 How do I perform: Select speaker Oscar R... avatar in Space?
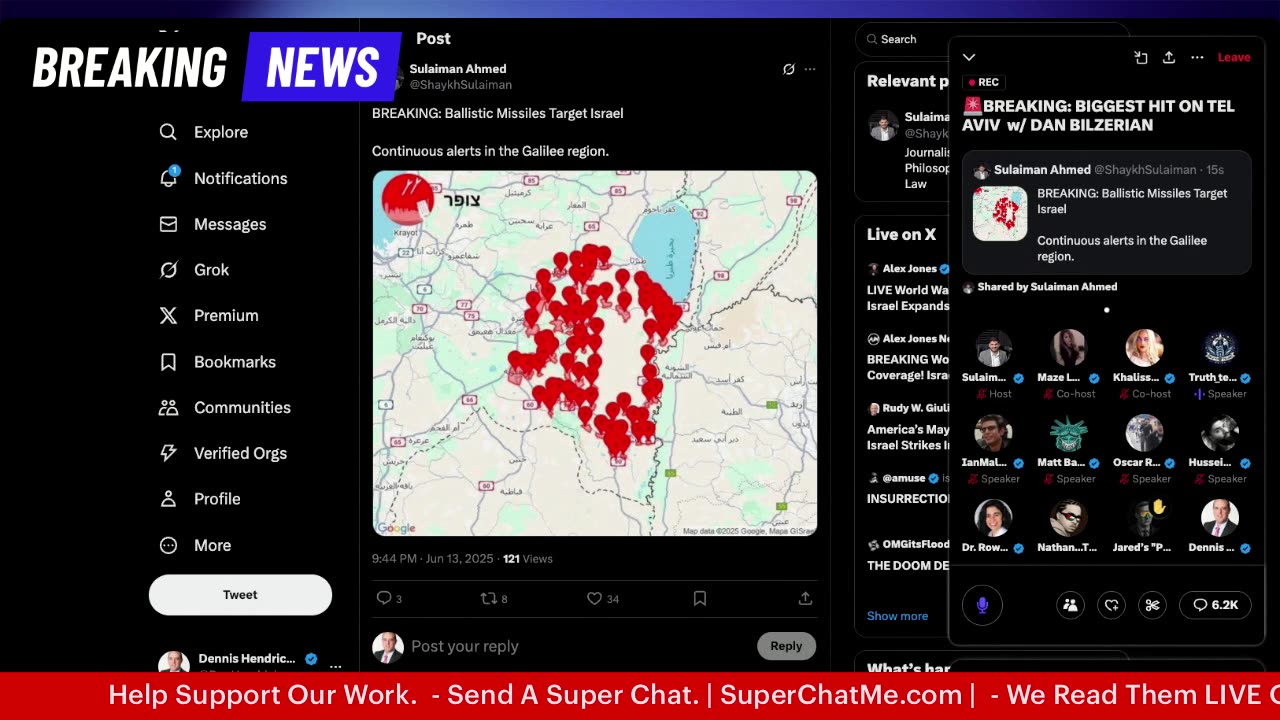coord(1144,434)
